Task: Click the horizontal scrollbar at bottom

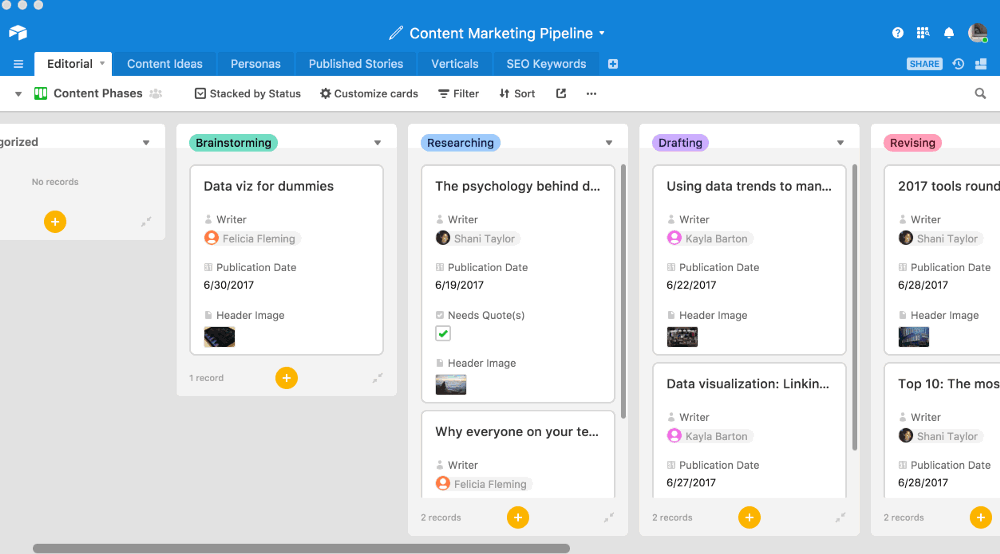Action: pyautogui.click(x=301, y=548)
